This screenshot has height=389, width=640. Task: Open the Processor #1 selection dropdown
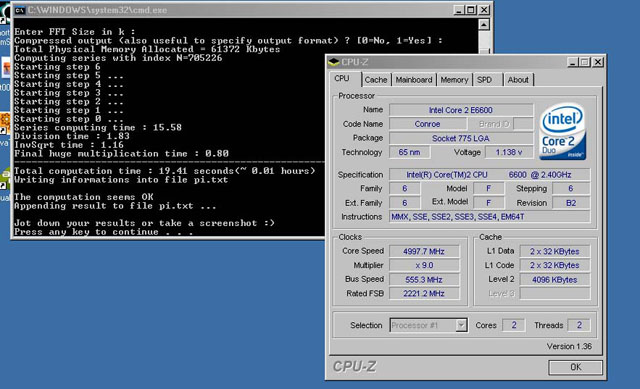[x=429, y=325]
